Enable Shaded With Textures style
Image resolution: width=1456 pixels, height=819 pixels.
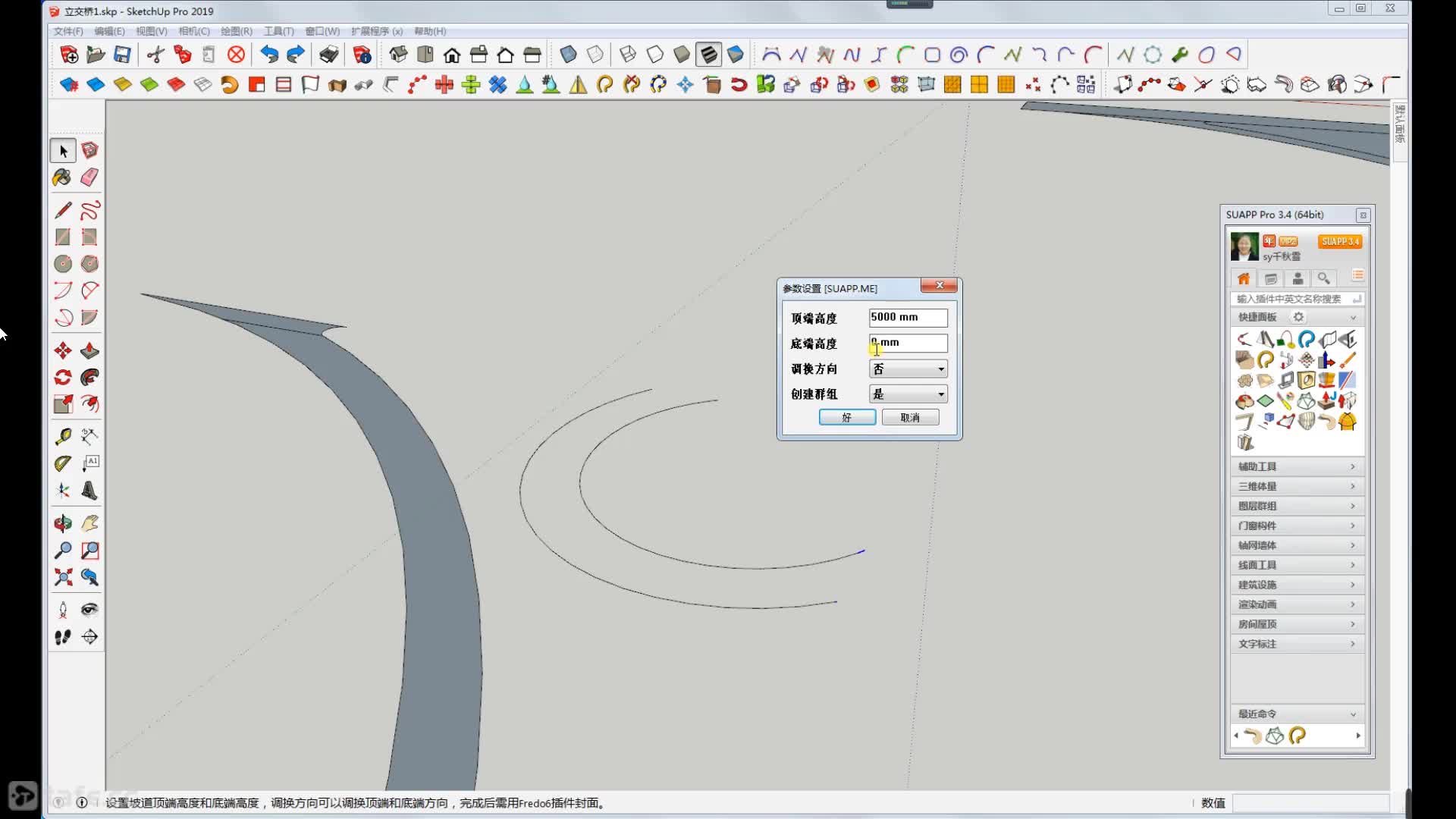[x=708, y=55]
